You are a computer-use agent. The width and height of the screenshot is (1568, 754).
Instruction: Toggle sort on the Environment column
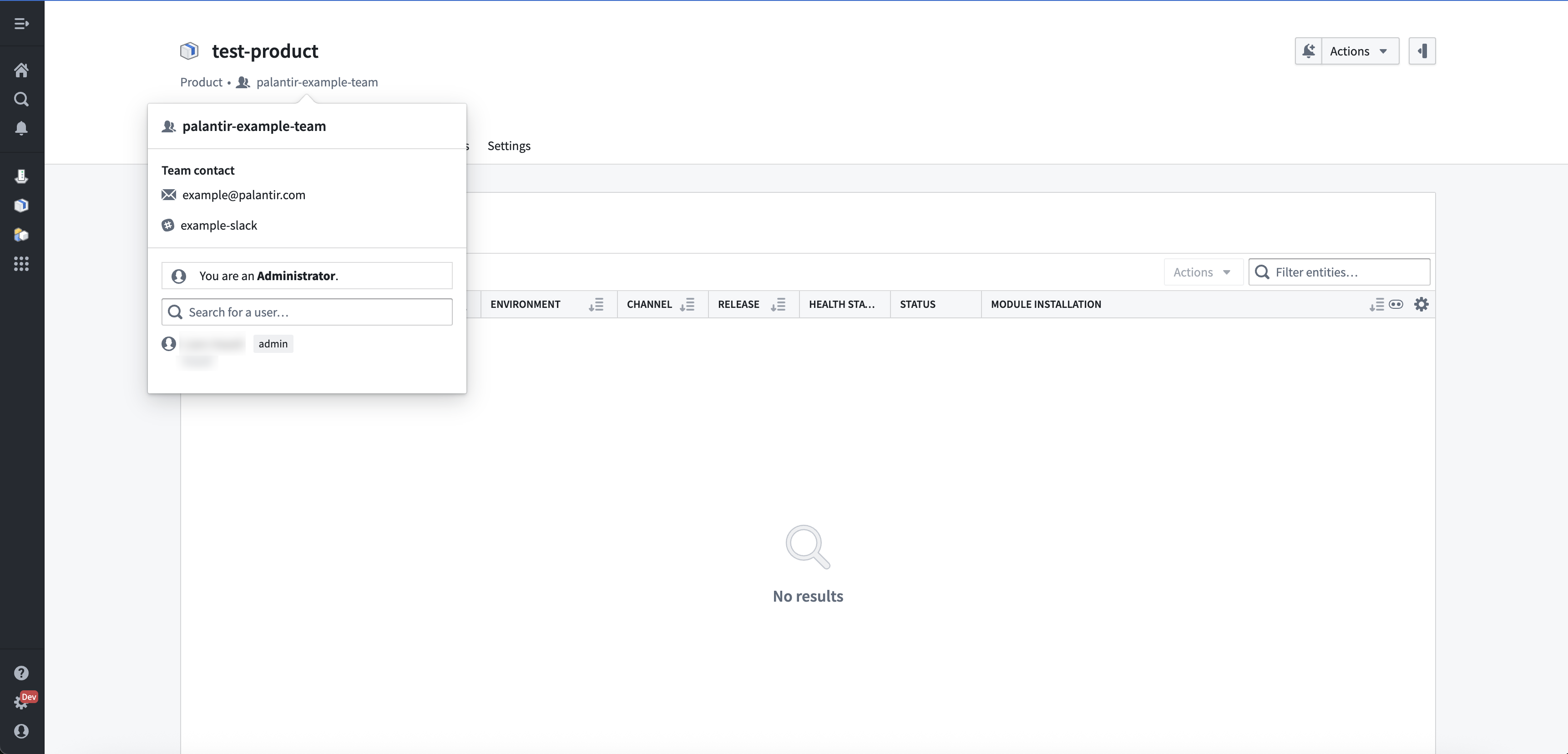point(596,304)
